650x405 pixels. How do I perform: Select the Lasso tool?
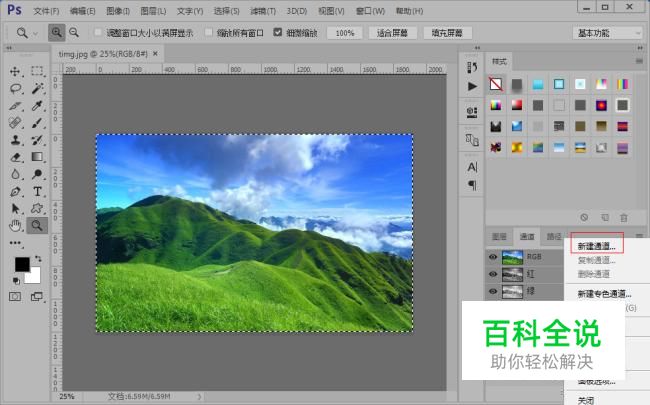click(15, 88)
